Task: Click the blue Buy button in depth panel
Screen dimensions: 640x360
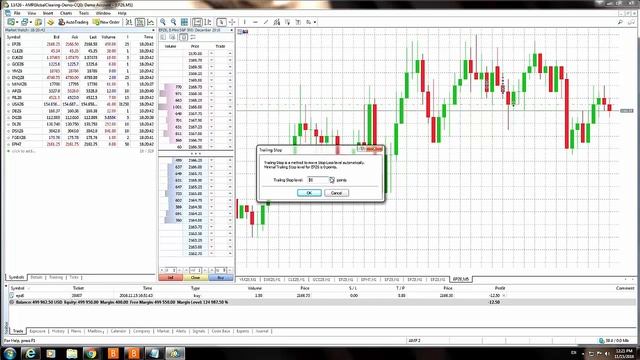Action: (220, 278)
